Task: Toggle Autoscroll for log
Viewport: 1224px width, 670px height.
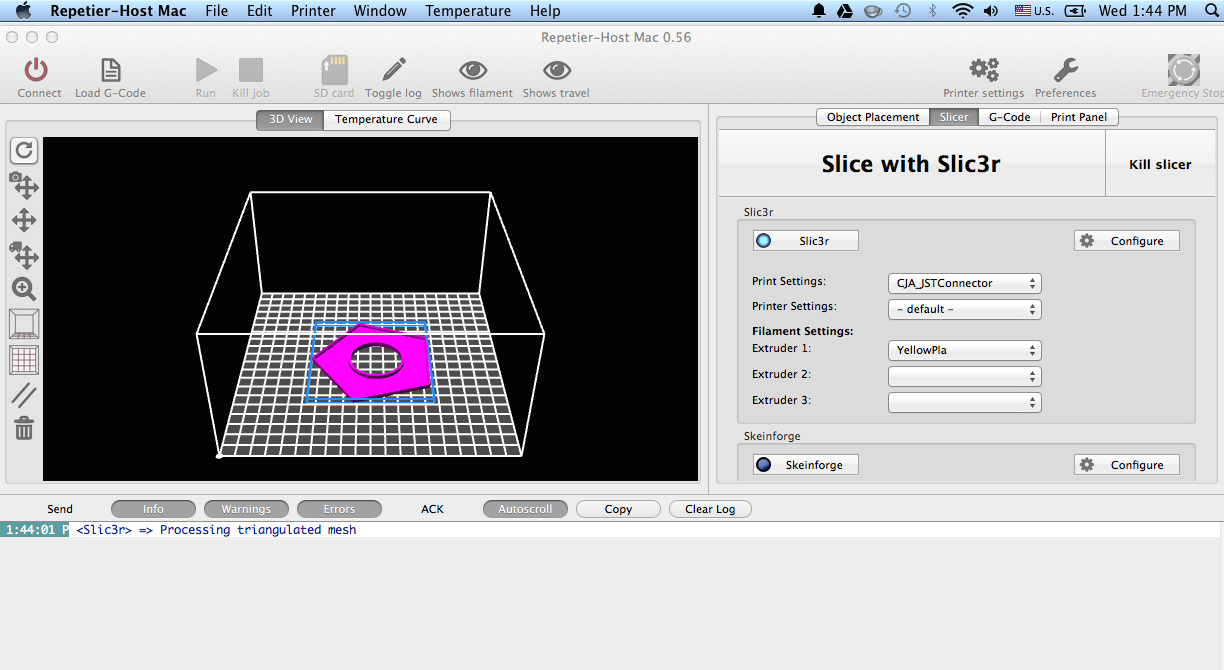Action: point(525,509)
